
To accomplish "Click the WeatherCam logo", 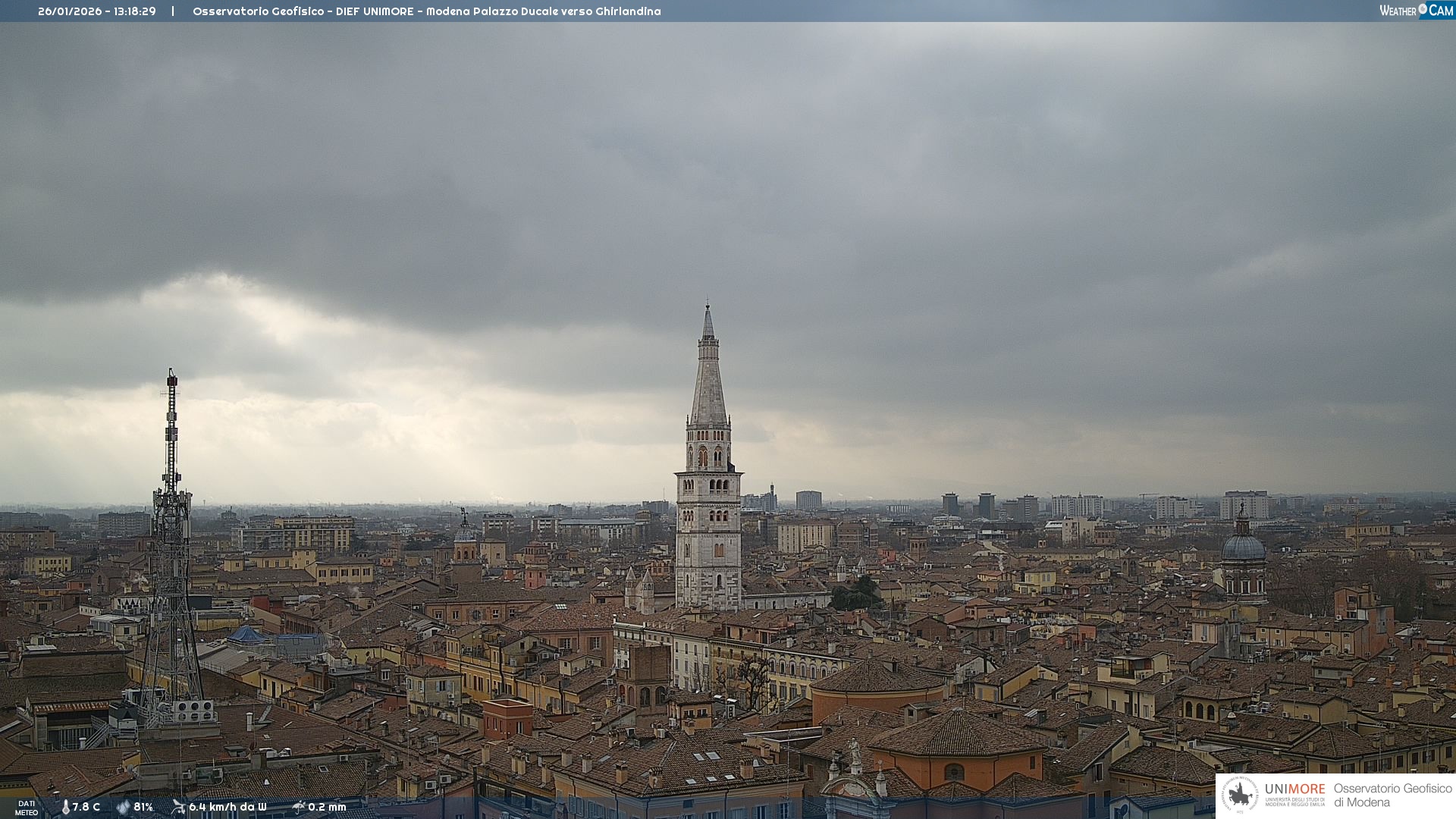I will tap(1416, 11).
